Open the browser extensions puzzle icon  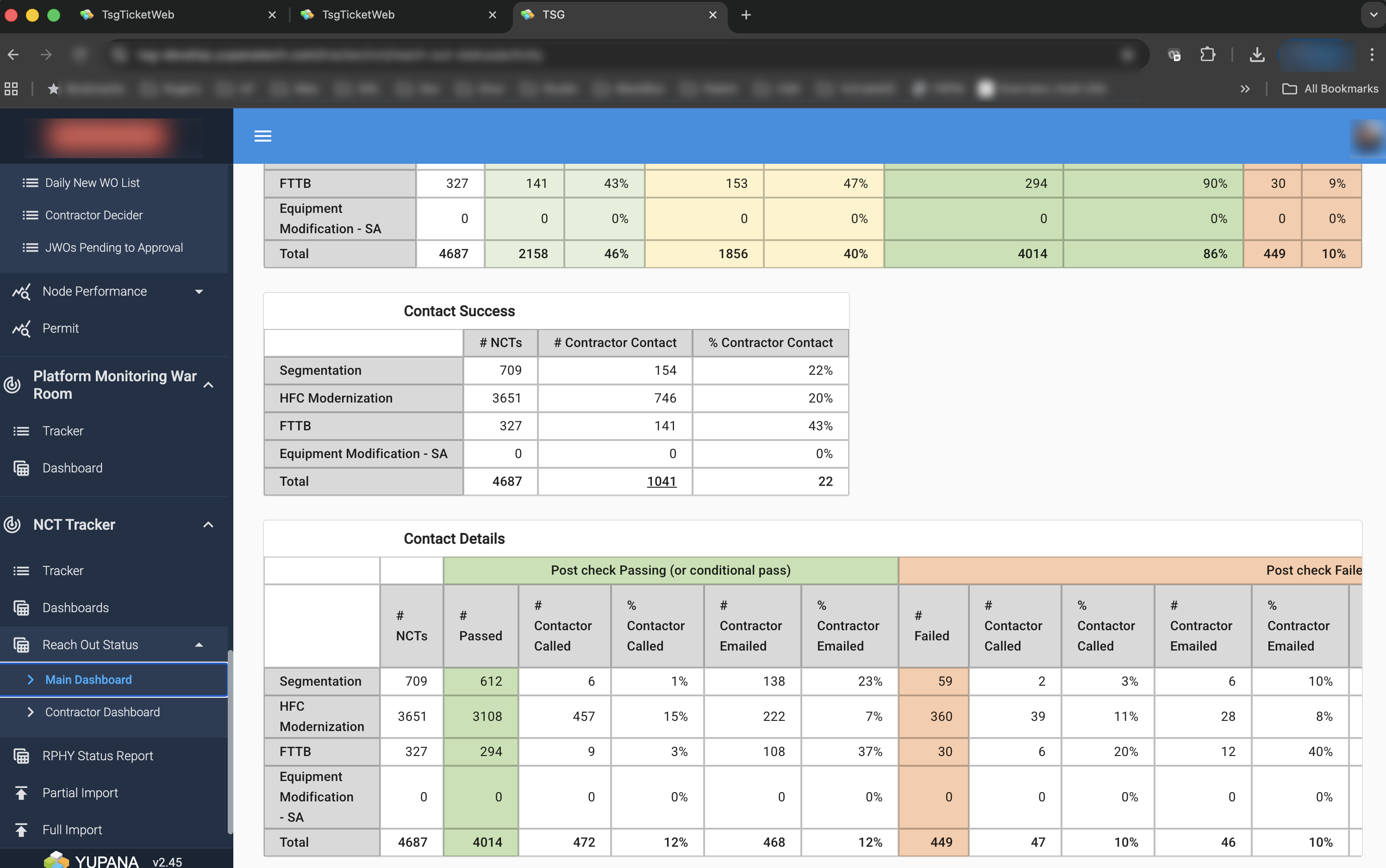point(1207,55)
